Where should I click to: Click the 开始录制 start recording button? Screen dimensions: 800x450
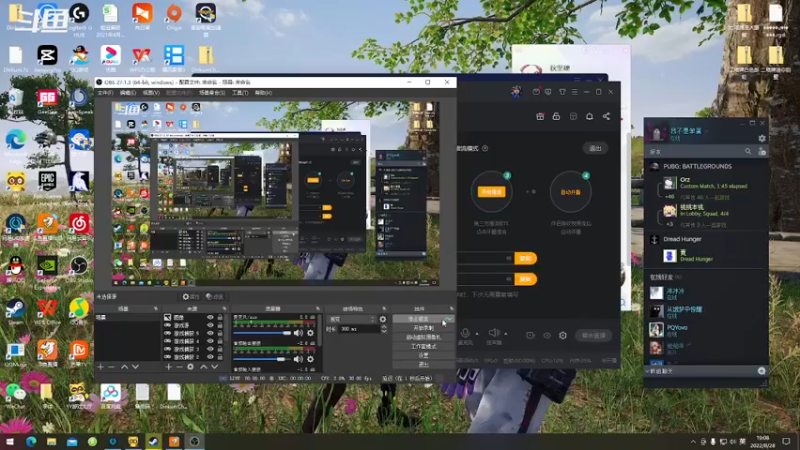coord(423,328)
